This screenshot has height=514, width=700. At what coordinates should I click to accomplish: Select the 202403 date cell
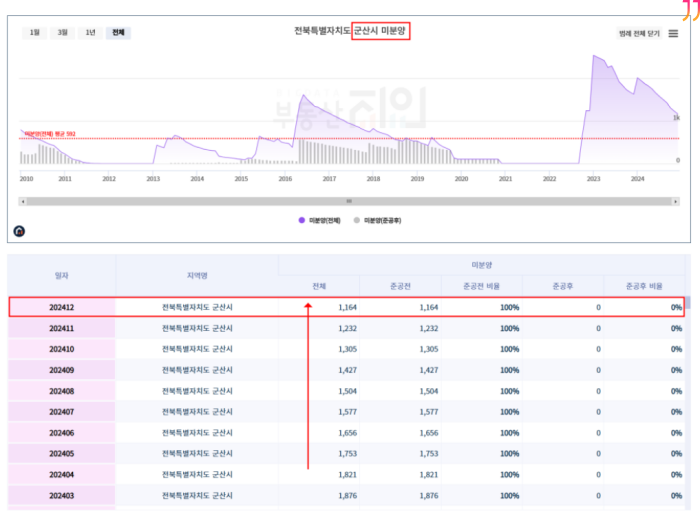(62, 495)
